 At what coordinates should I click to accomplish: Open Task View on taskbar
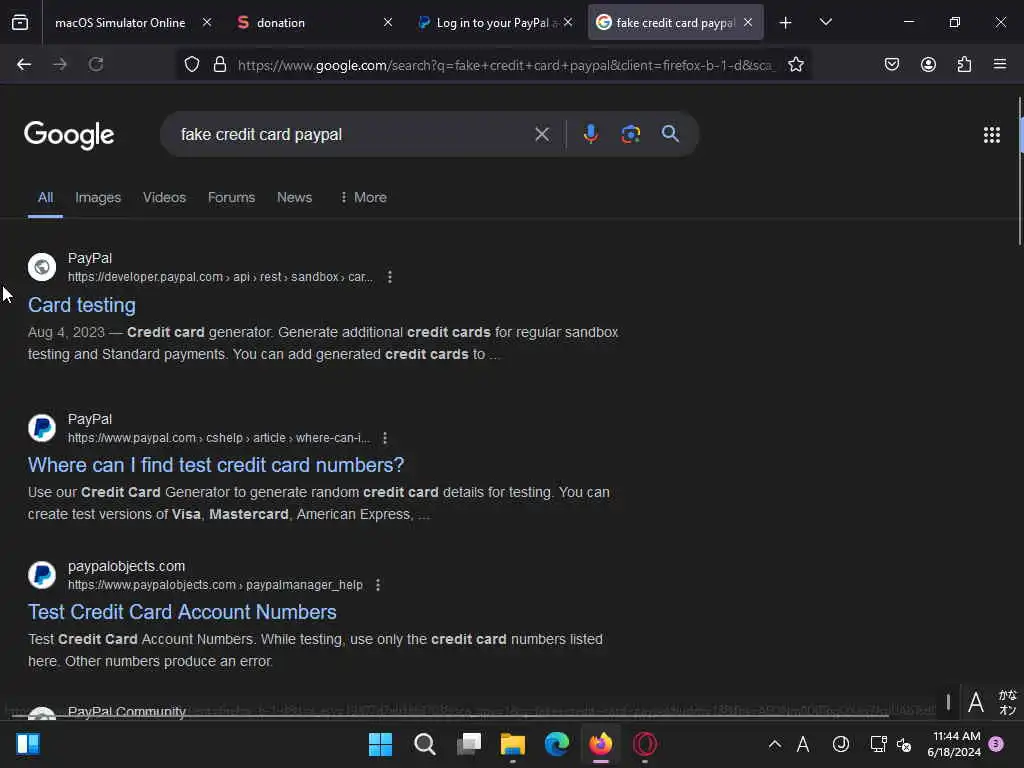pos(469,744)
